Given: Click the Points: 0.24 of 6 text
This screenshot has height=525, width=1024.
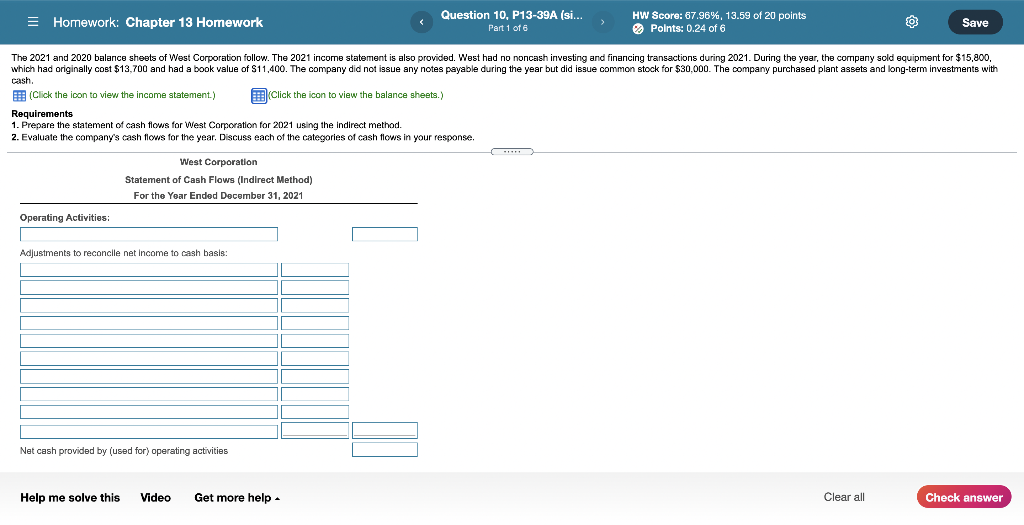Looking at the screenshot, I should (x=688, y=29).
